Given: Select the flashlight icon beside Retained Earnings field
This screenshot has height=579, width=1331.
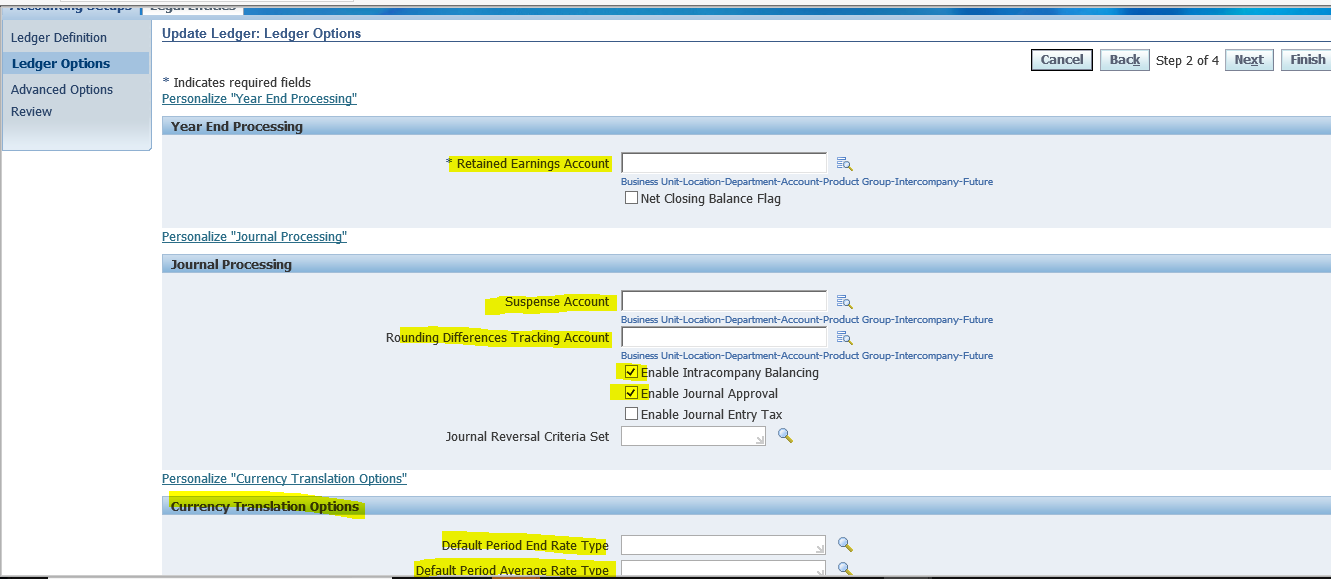Looking at the screenshot, I should click(844, 162).
